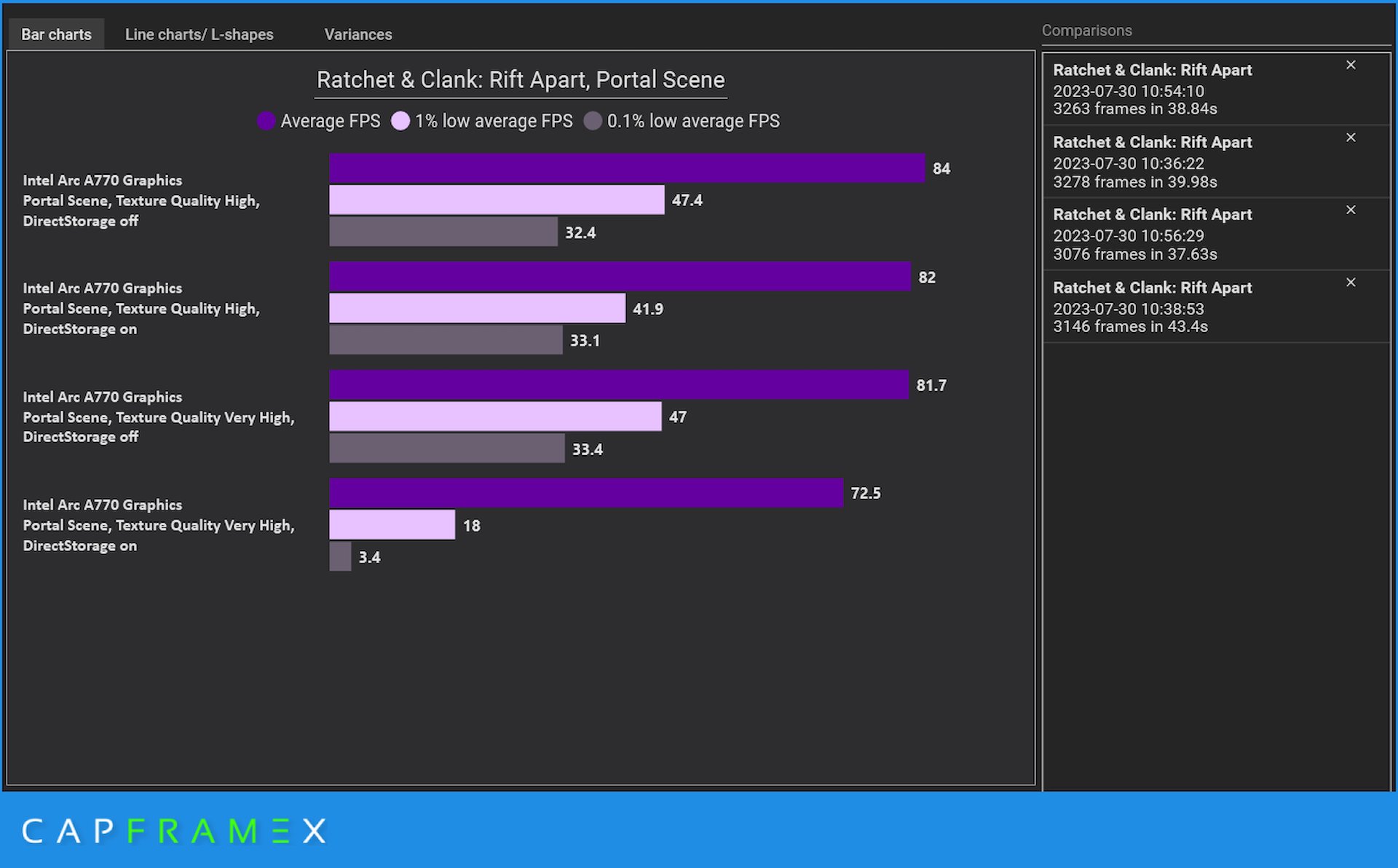Click the 82 FPS average bar
Viewport: 1398px width, 868px height.
(x=620, y=277)
